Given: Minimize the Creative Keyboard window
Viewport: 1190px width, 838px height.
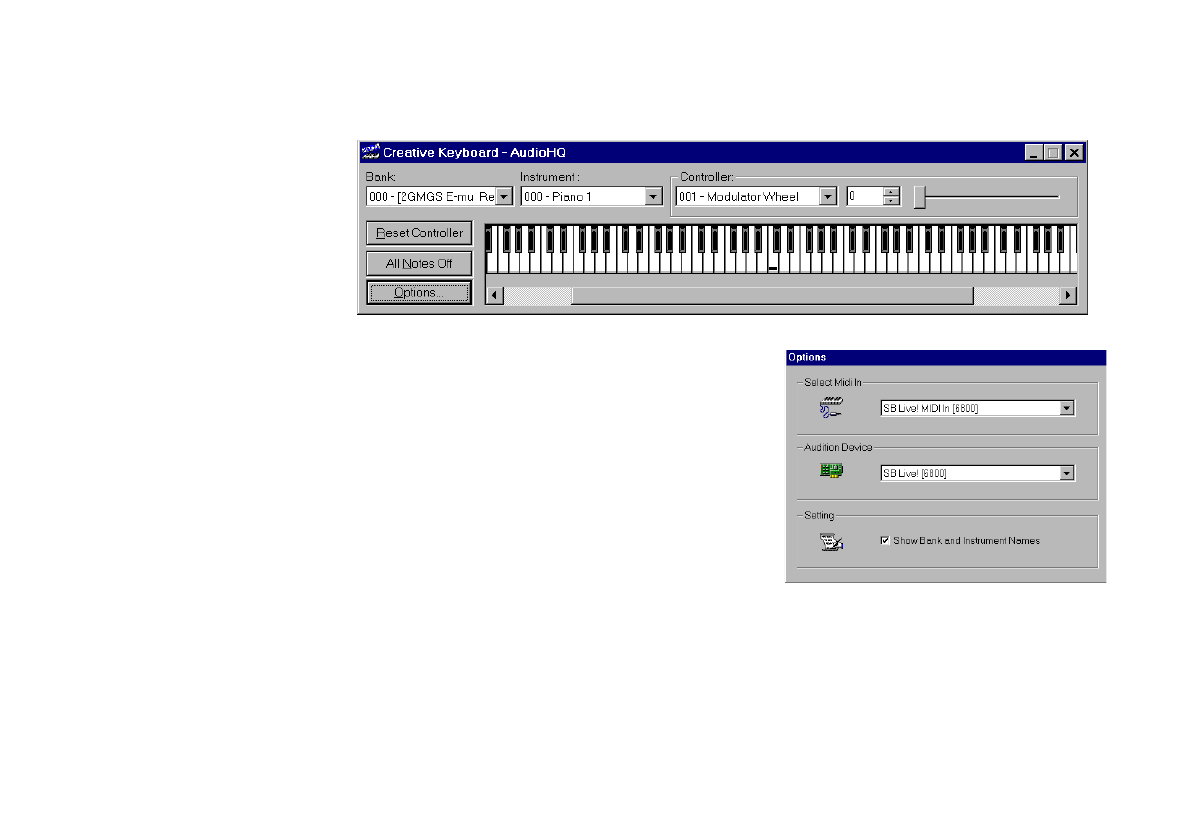Looking at the screenshot, I should click(x=1033, y=153).
